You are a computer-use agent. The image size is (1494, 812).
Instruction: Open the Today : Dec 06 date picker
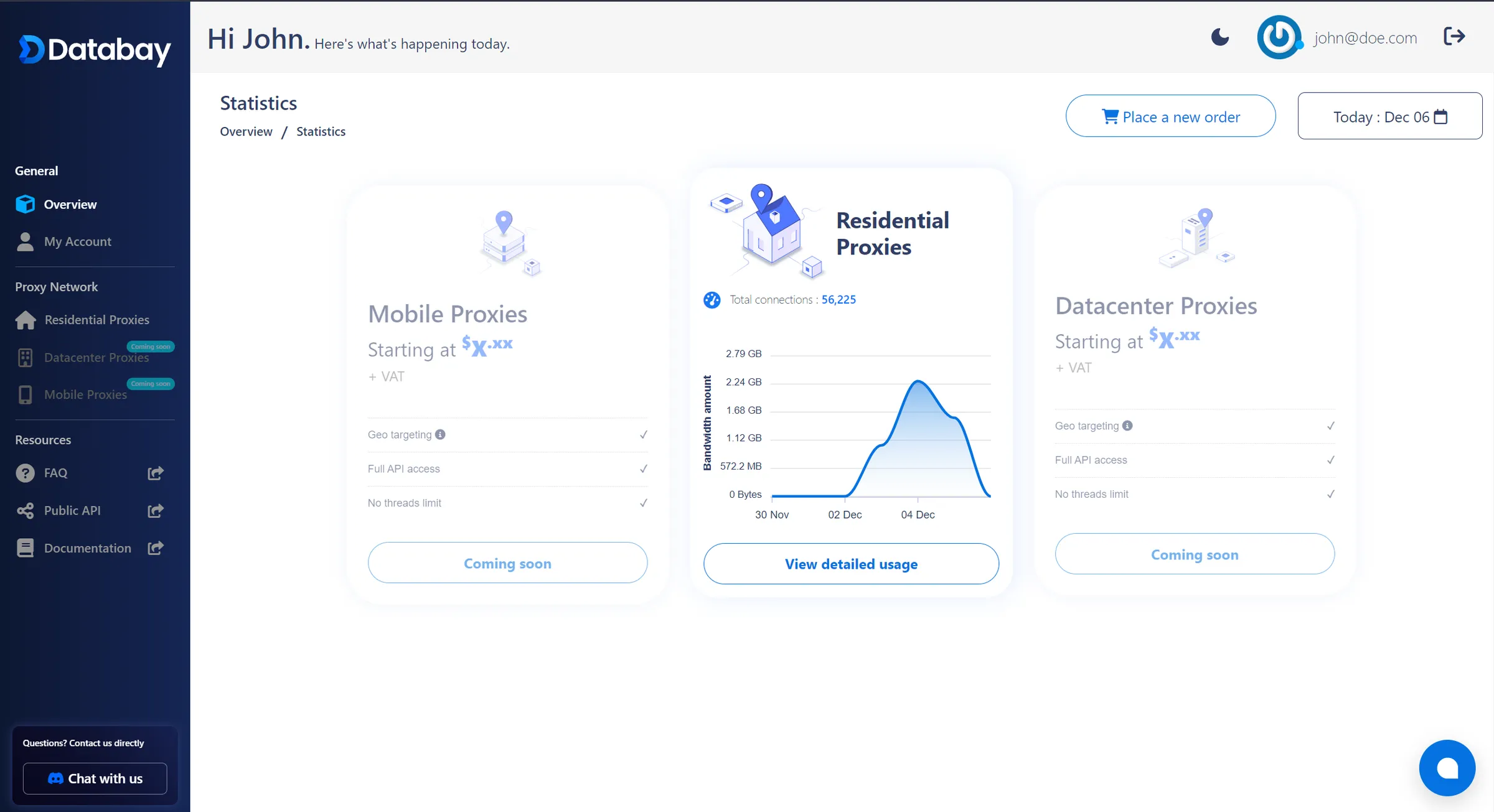[1389, 116]
